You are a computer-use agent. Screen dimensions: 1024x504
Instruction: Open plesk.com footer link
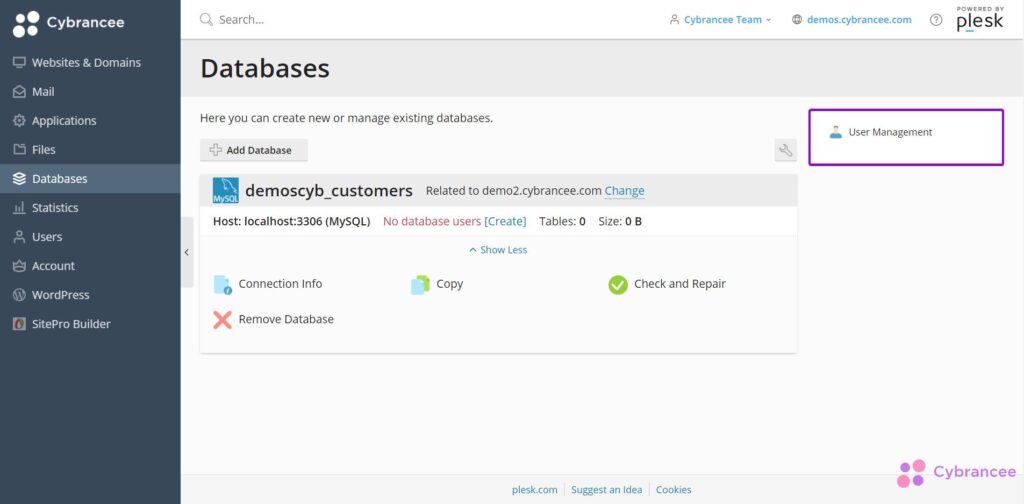(534, 490)
